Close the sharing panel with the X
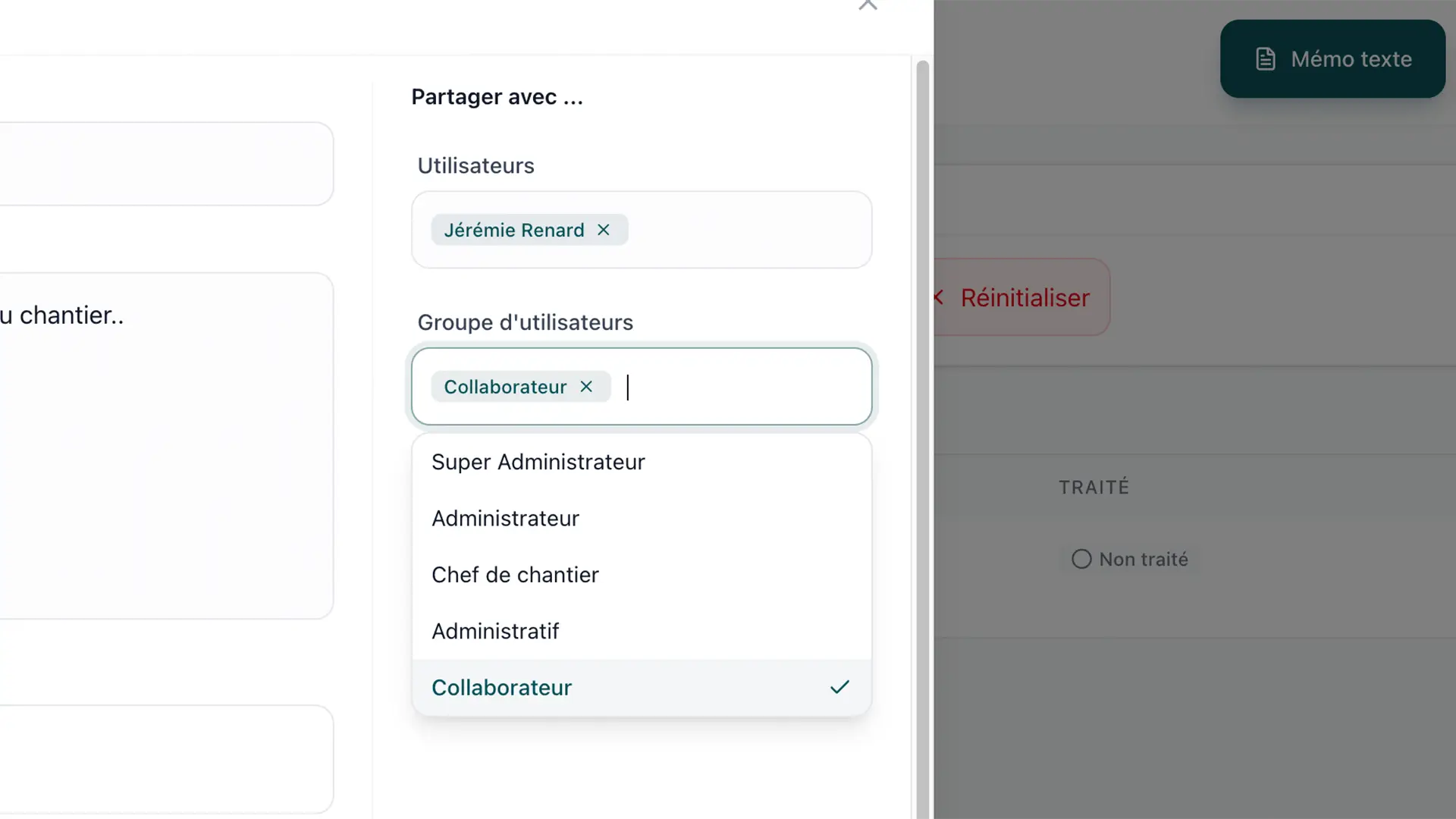1456x819 pixels. click(868, 5)
